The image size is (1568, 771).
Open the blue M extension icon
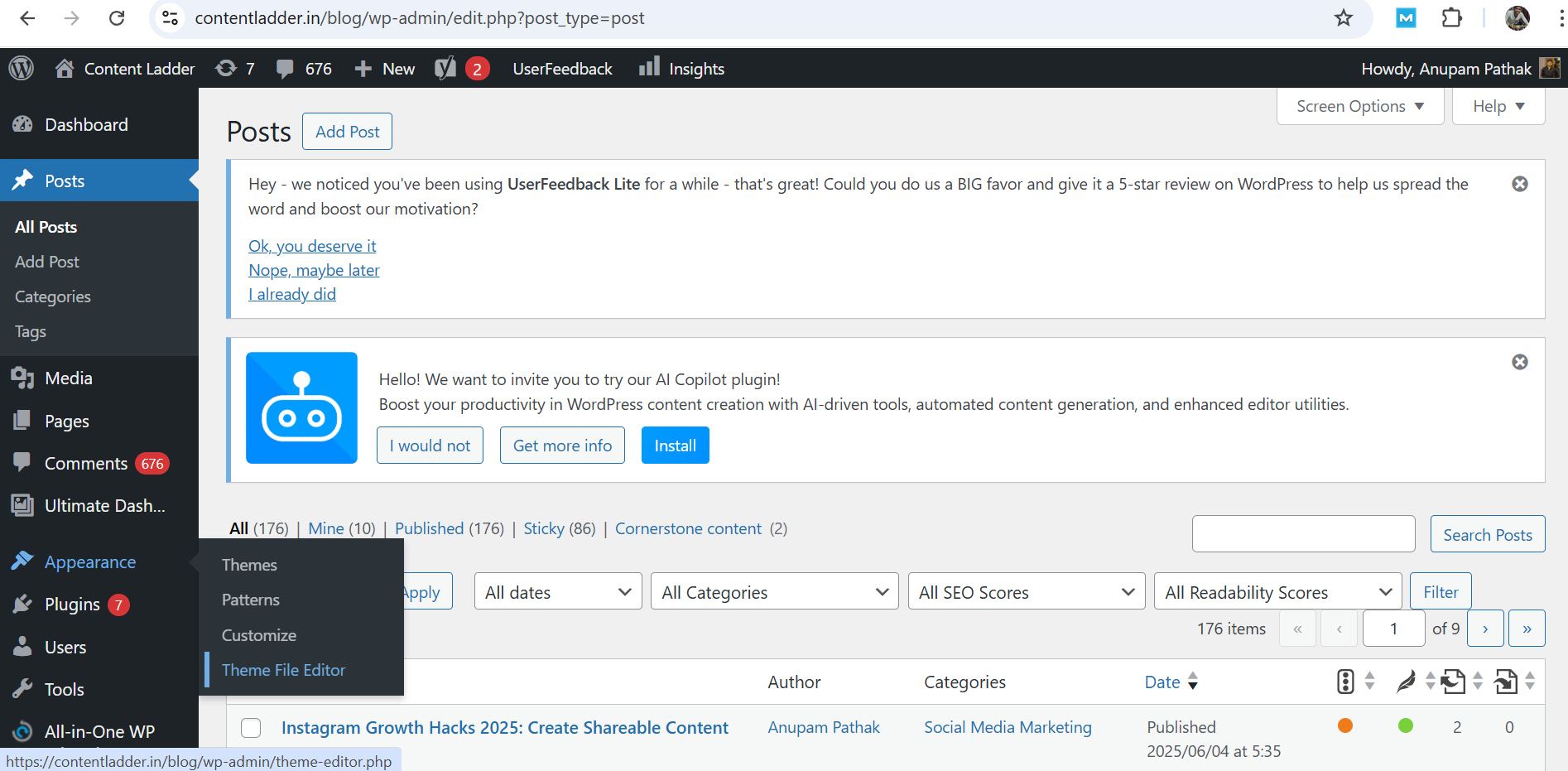1406,18
